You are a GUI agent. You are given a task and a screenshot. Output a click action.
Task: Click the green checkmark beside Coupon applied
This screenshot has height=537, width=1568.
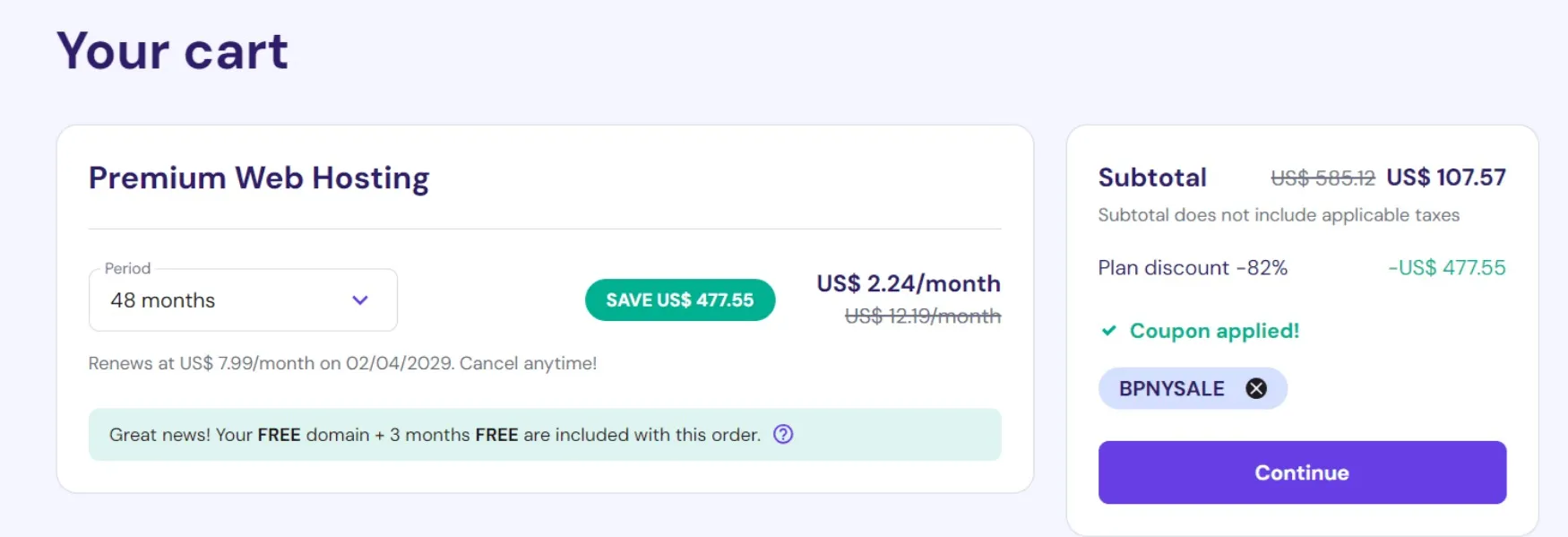[x=1110, y=331]
